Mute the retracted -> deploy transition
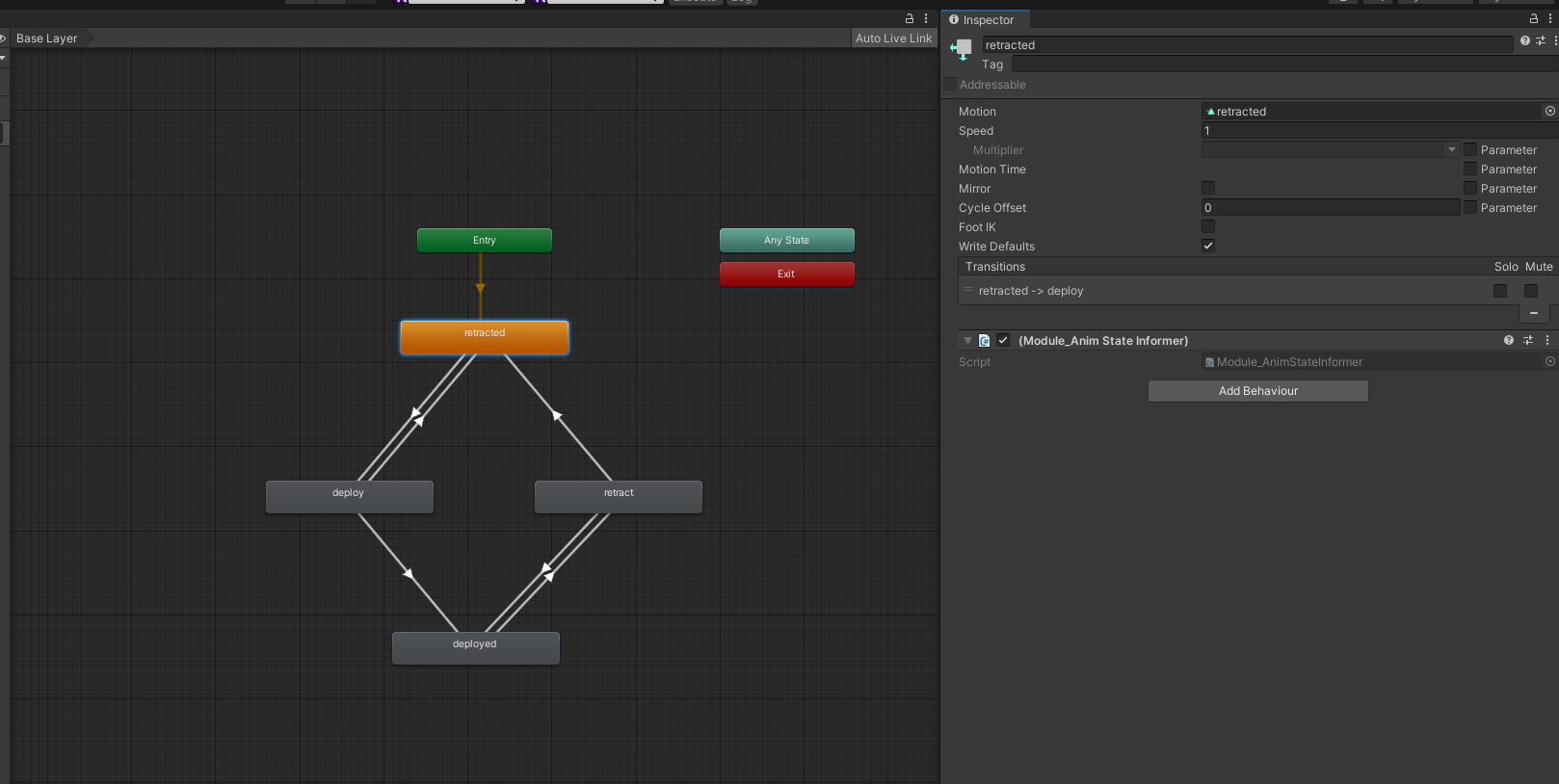 point(1531,291)
